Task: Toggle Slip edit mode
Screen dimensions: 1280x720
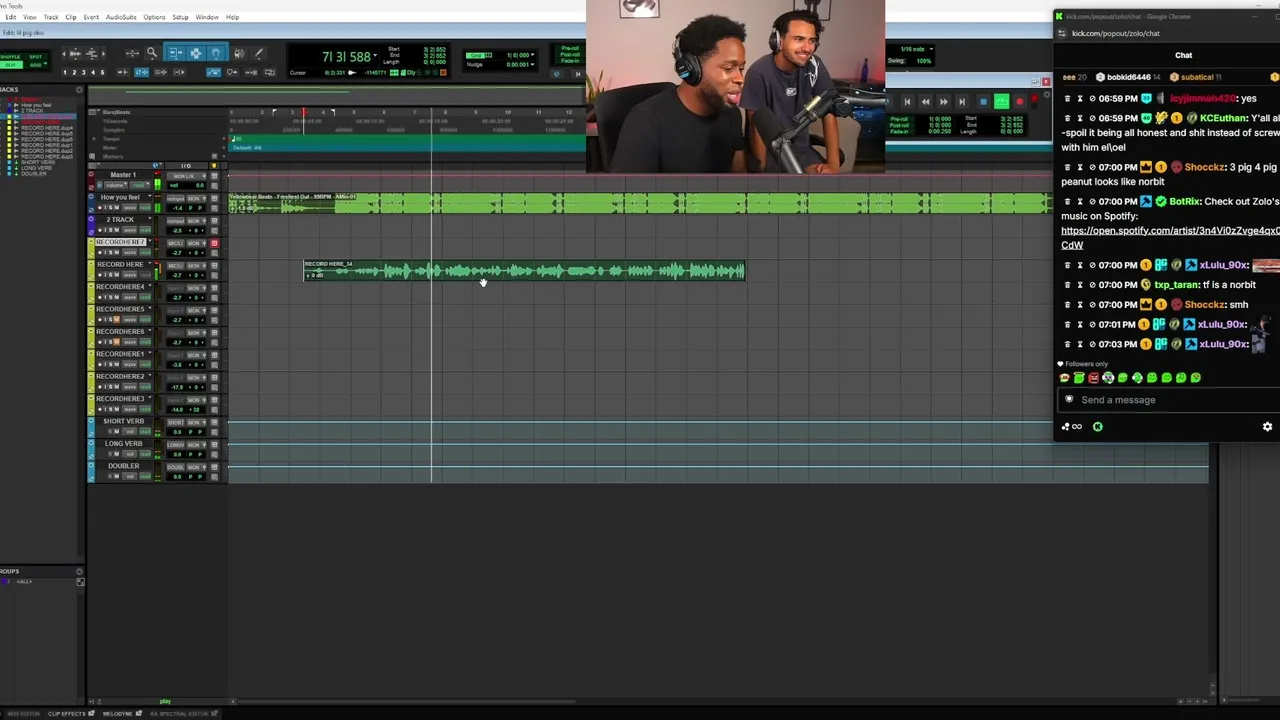Action: pos(9,64)
